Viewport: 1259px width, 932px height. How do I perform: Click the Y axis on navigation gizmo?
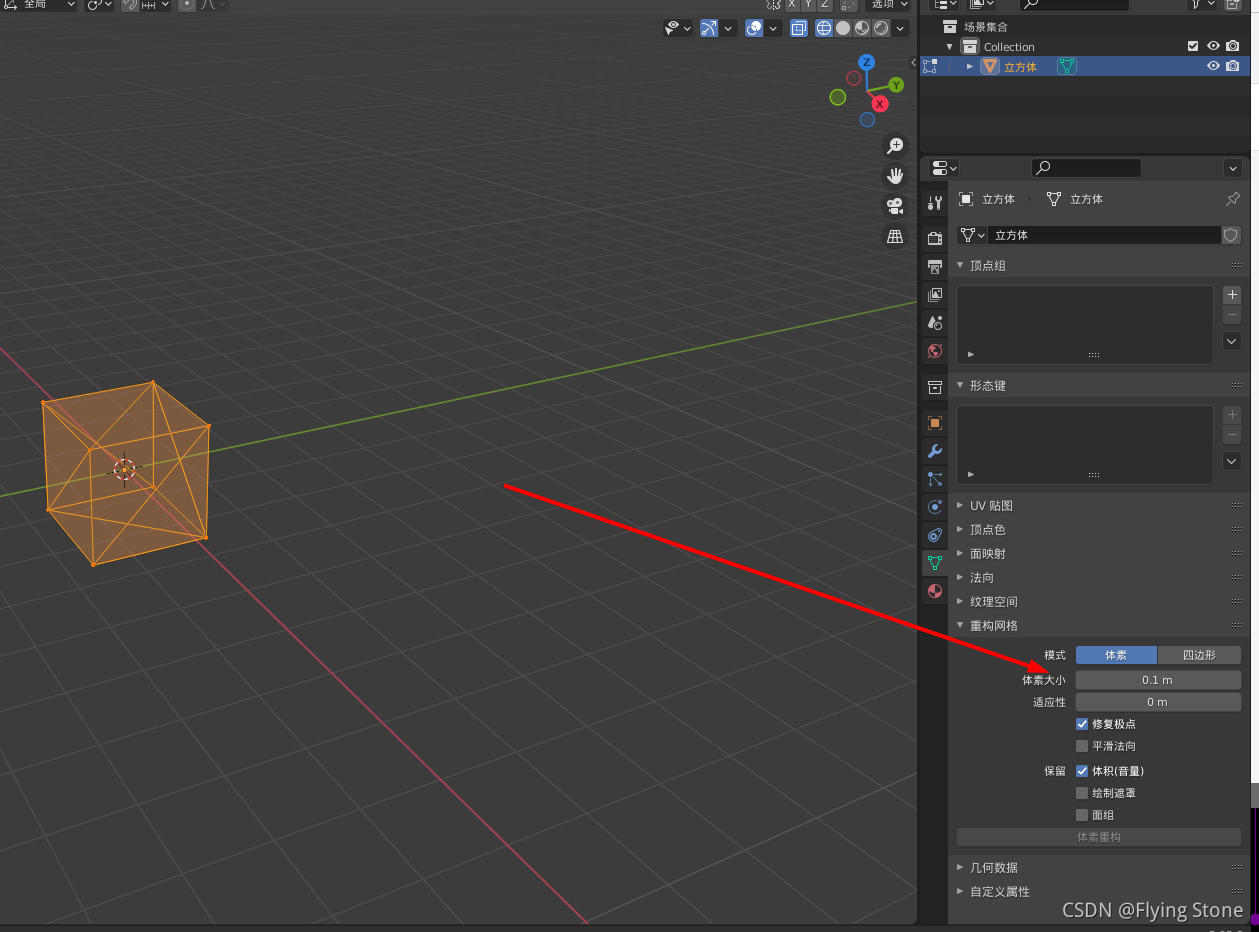tap(896, 85)
